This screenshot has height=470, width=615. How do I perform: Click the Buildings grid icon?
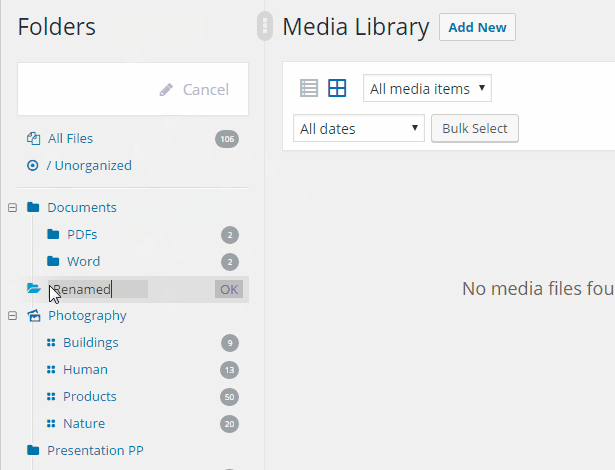click(51, 342)
